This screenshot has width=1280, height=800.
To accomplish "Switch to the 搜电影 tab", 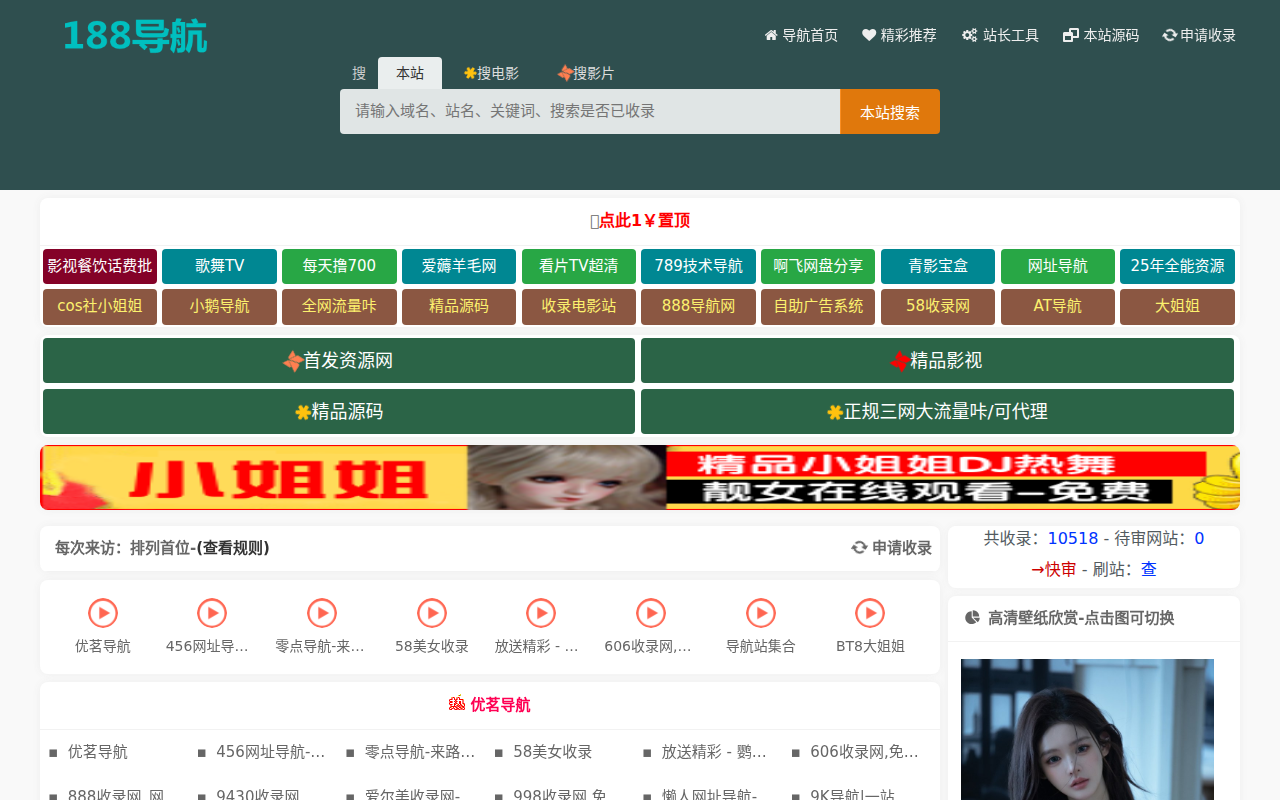I will (491, 72).
